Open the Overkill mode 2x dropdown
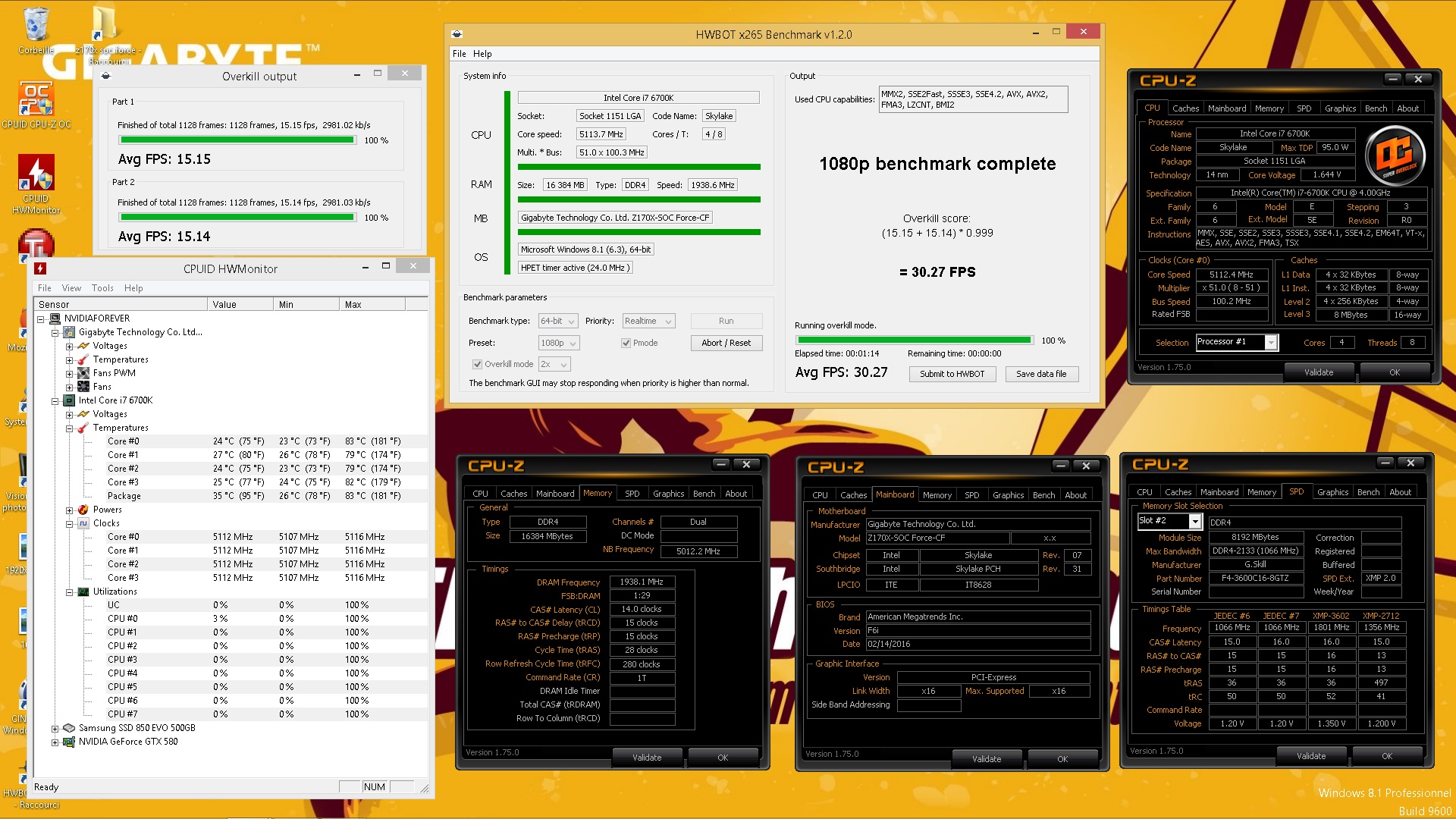The height and width of the screenshot is (819, 1456). [x=556, y=364]
